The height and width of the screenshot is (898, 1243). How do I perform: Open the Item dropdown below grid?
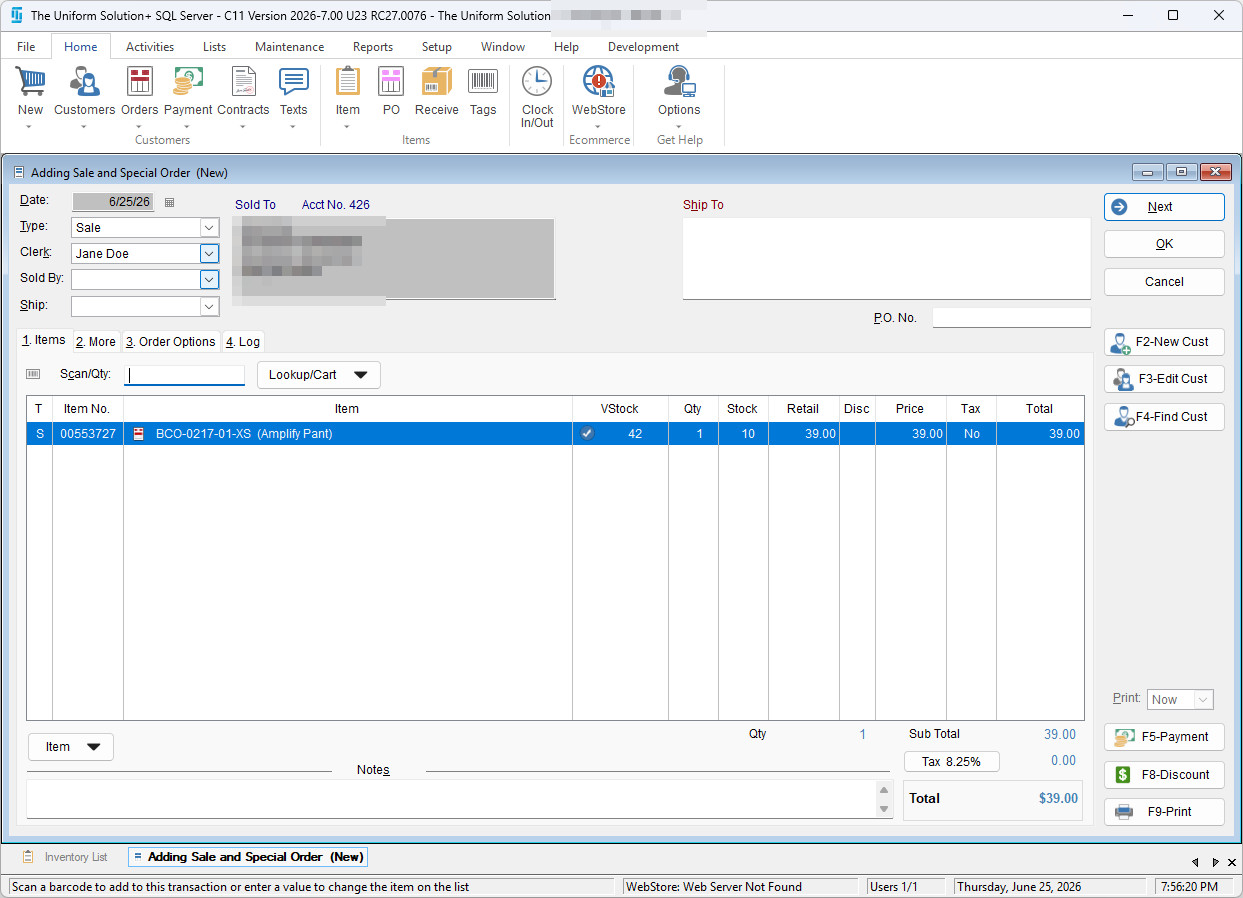(71, 747)
